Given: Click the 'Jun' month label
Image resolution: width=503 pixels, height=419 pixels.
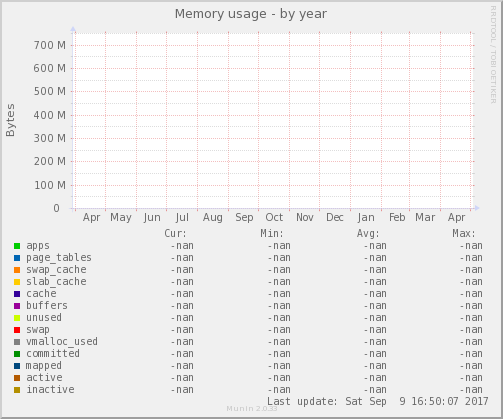Looking at the screenshot, I should [152, 218].
